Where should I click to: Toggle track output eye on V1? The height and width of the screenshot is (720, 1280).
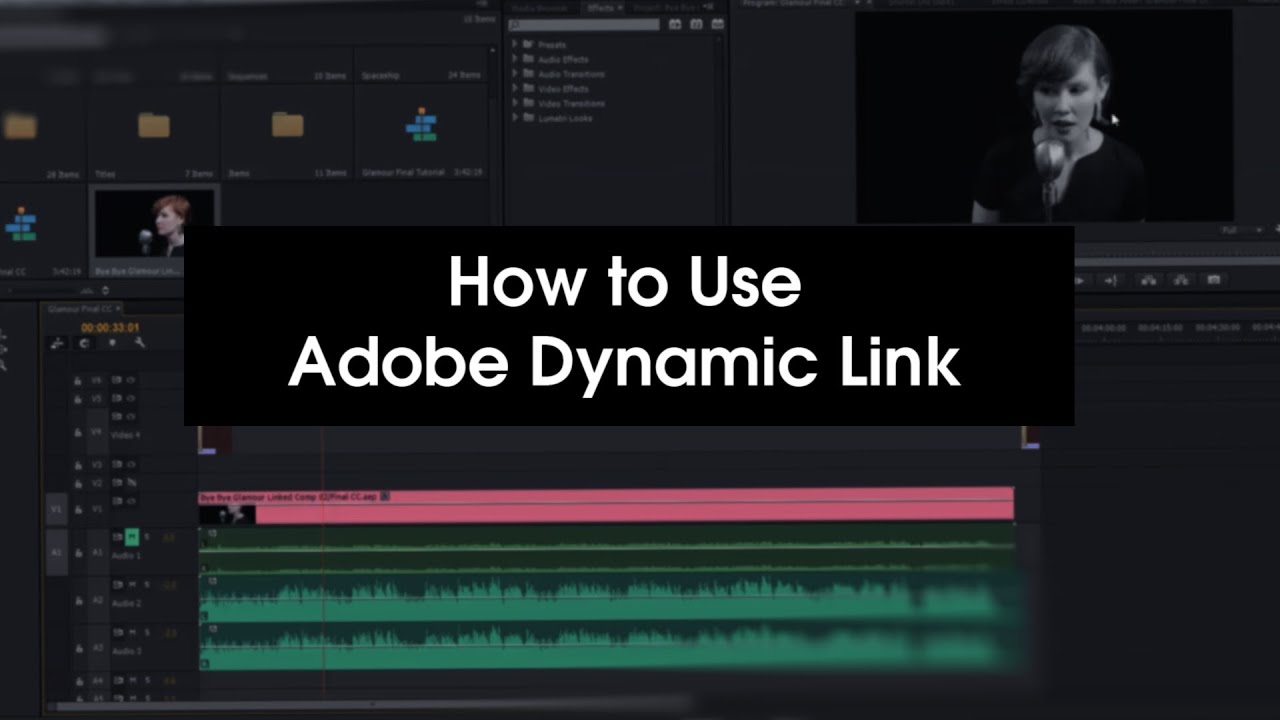tap(131, 500)
